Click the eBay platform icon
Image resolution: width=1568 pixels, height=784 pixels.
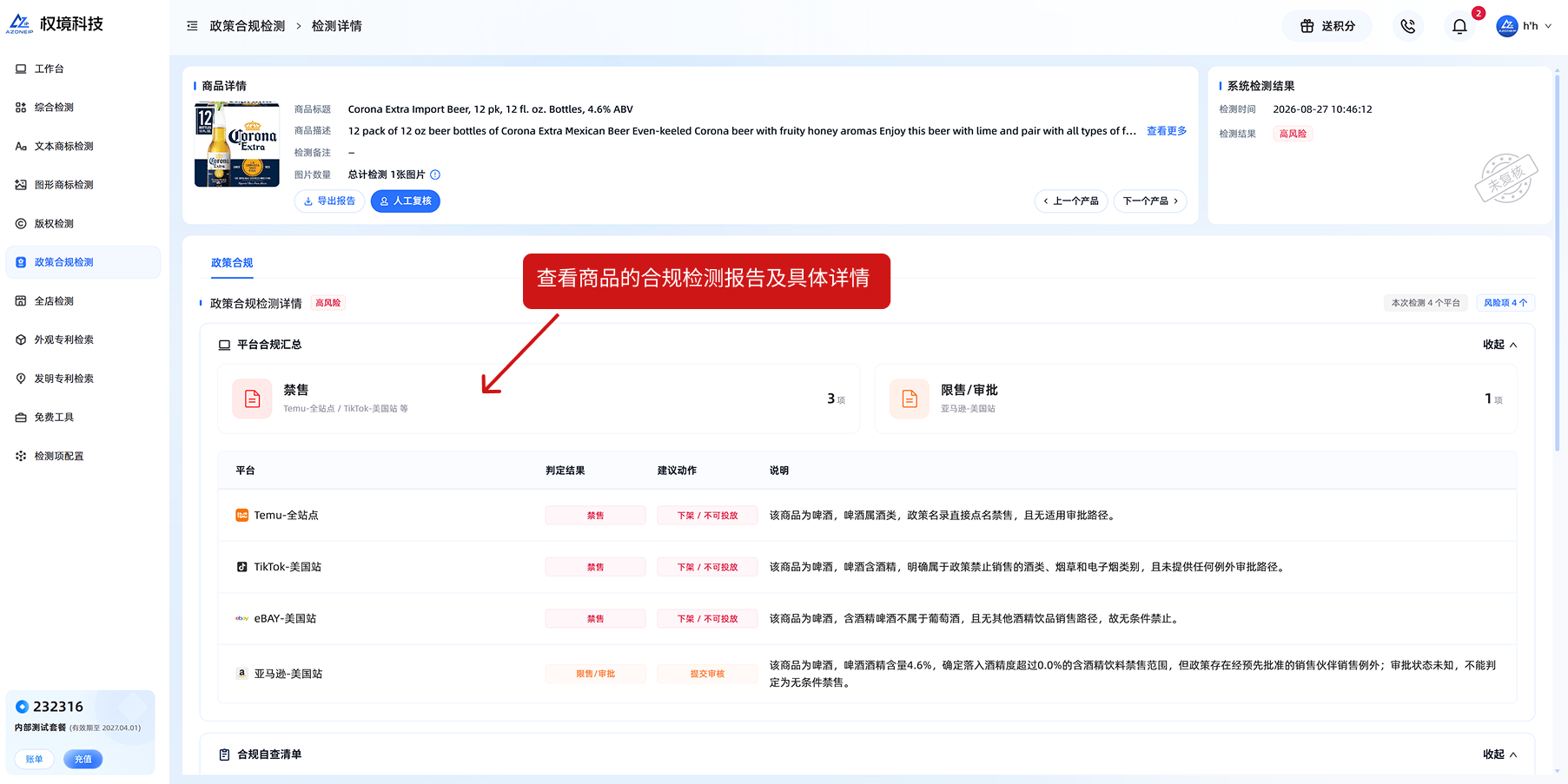point(242,619)
